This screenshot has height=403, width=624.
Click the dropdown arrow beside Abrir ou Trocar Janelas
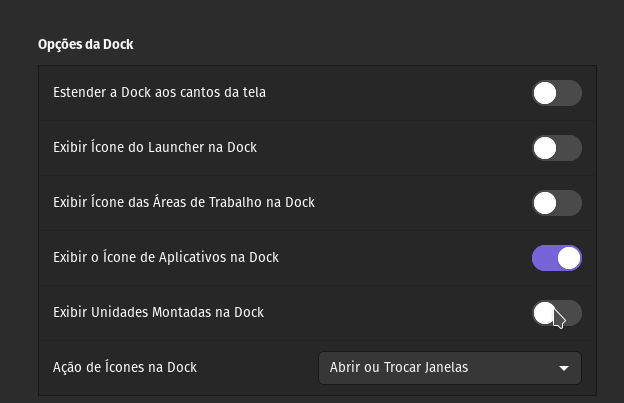click(x=564, y=368)
